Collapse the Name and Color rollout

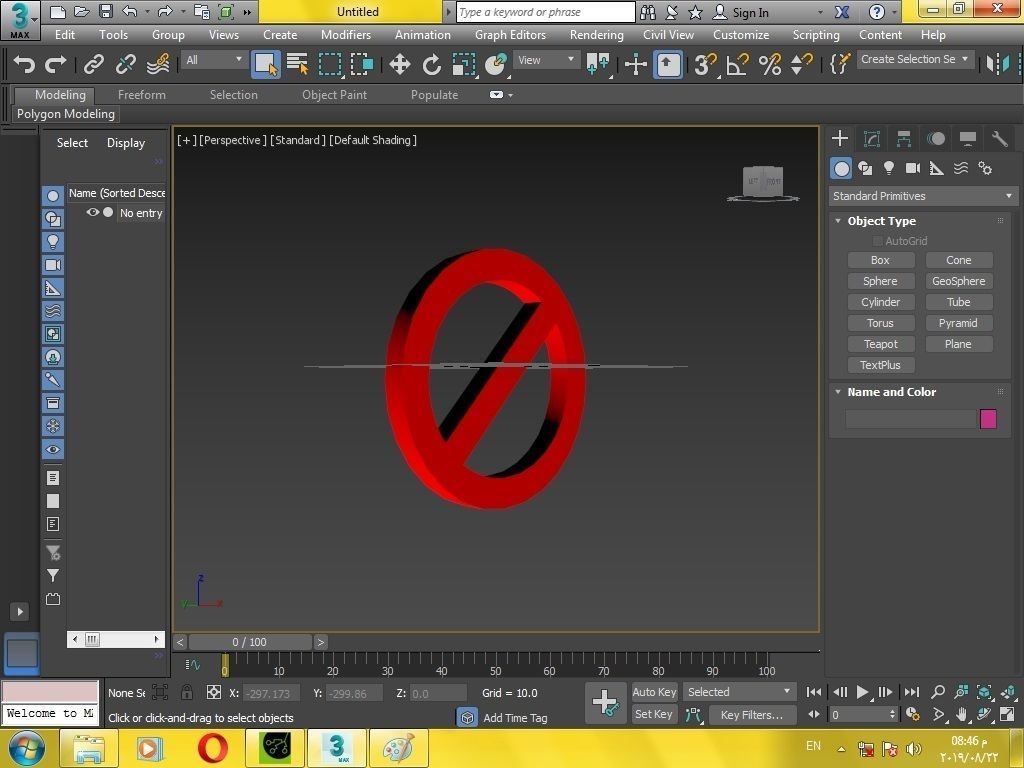click(838, 392)
